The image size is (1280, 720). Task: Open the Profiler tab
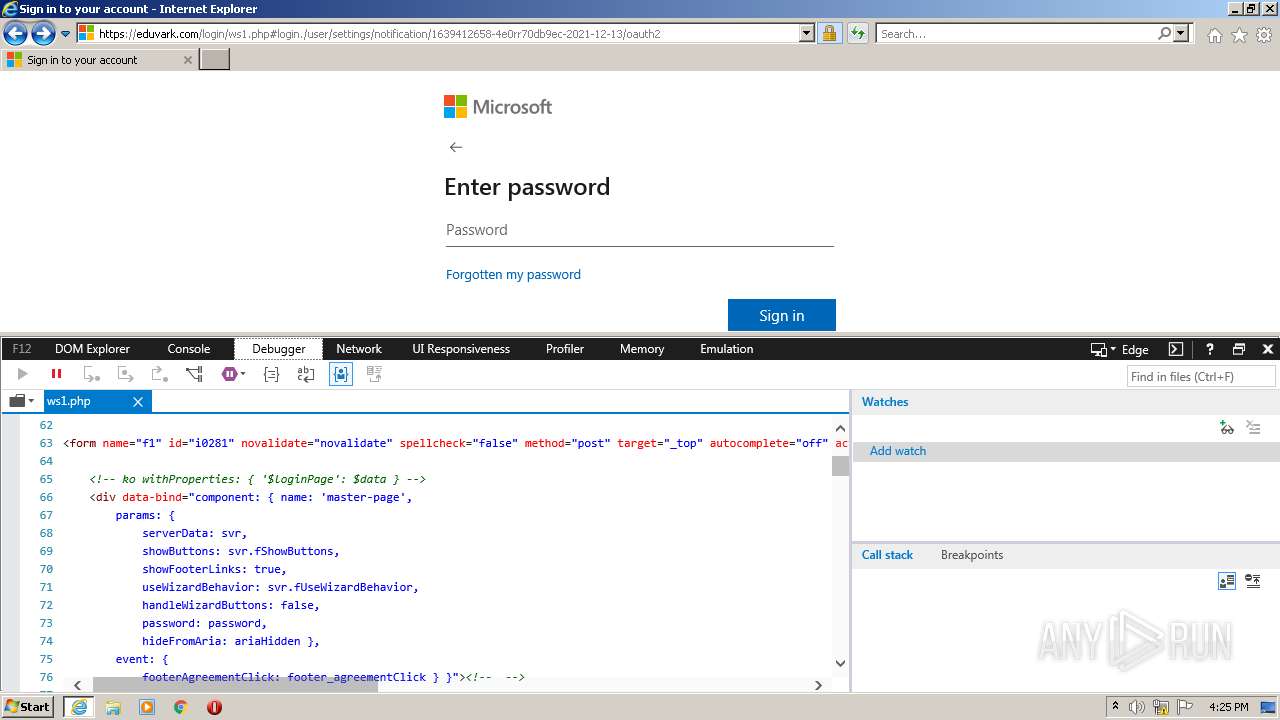[565, 349]
